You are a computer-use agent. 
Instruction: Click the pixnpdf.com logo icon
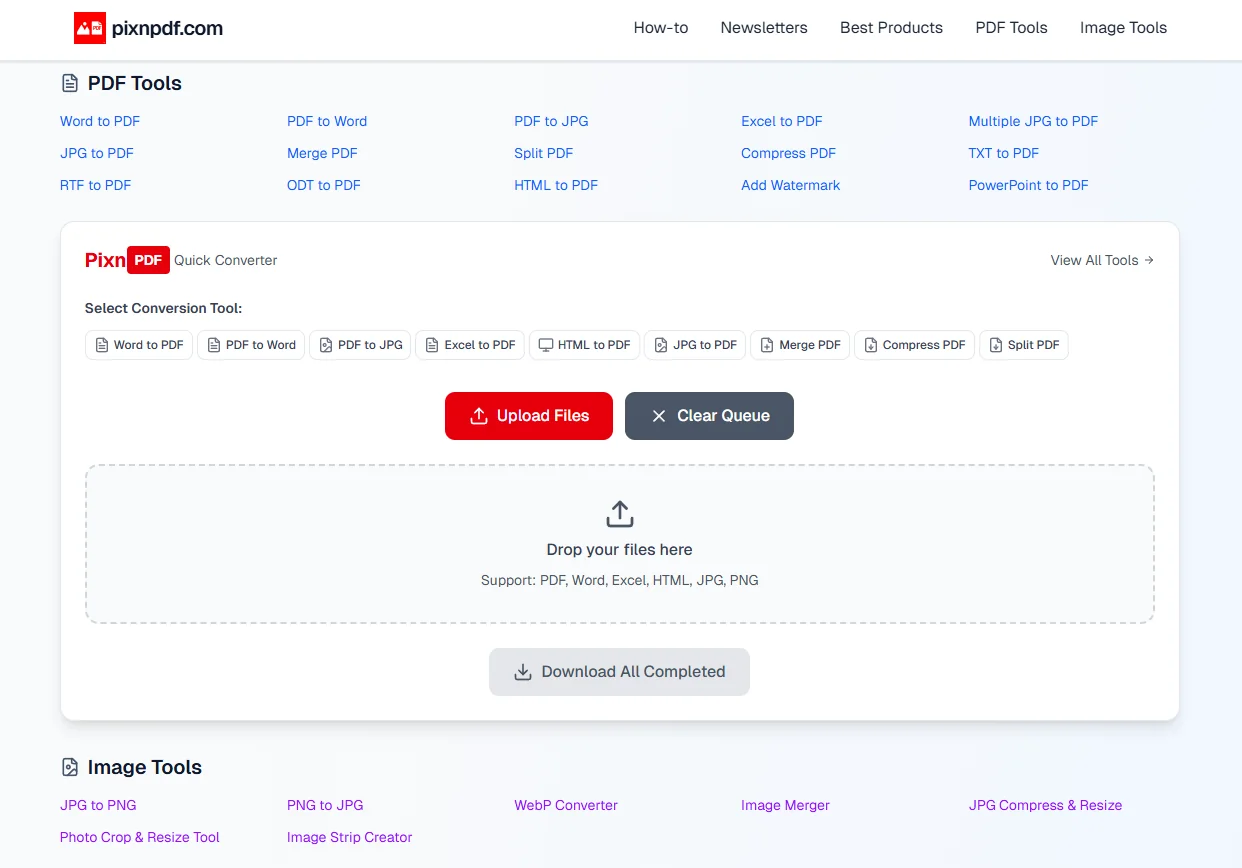pyautogui.click(x=88, y=27)
